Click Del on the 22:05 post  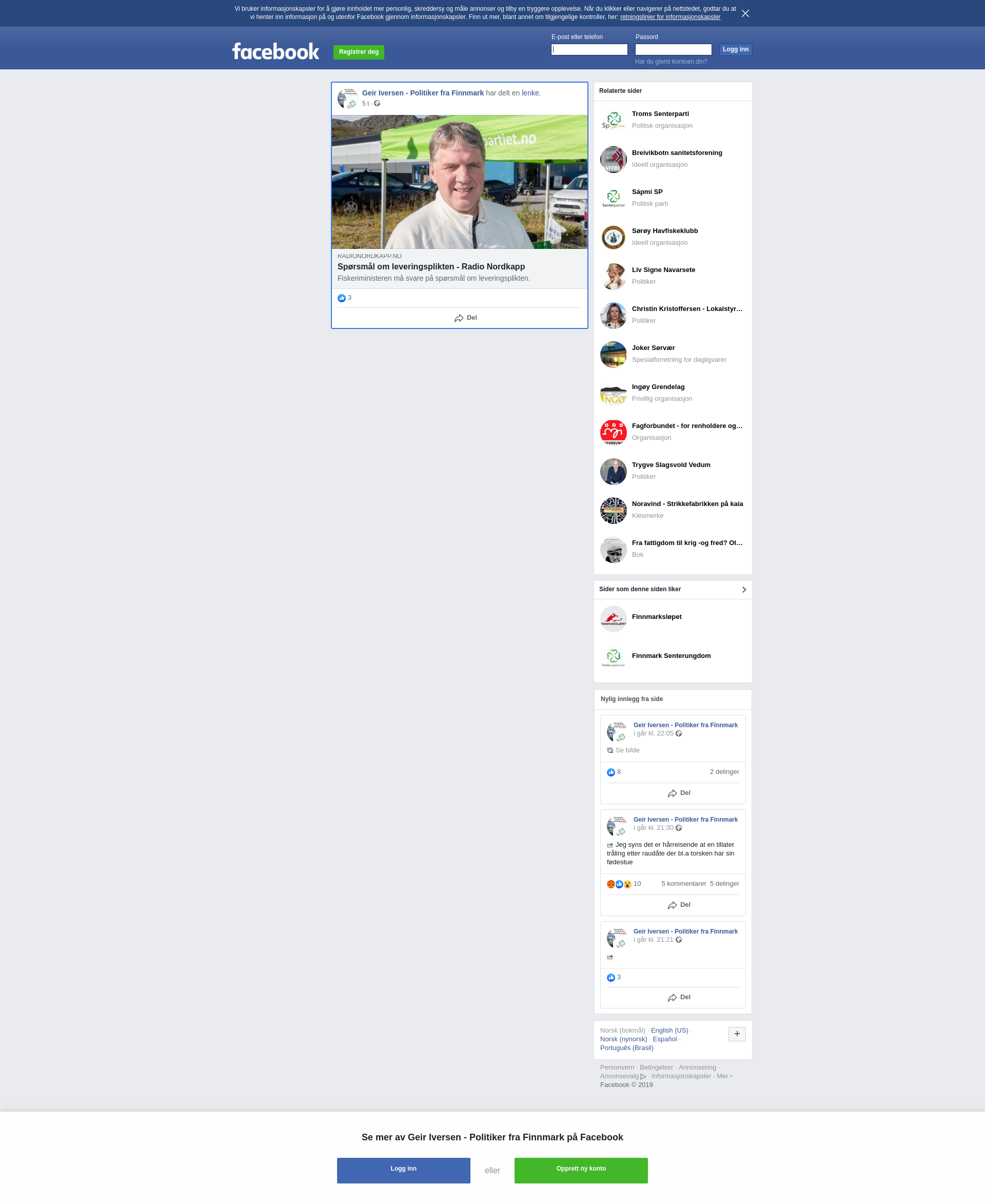tap(679, 793)
